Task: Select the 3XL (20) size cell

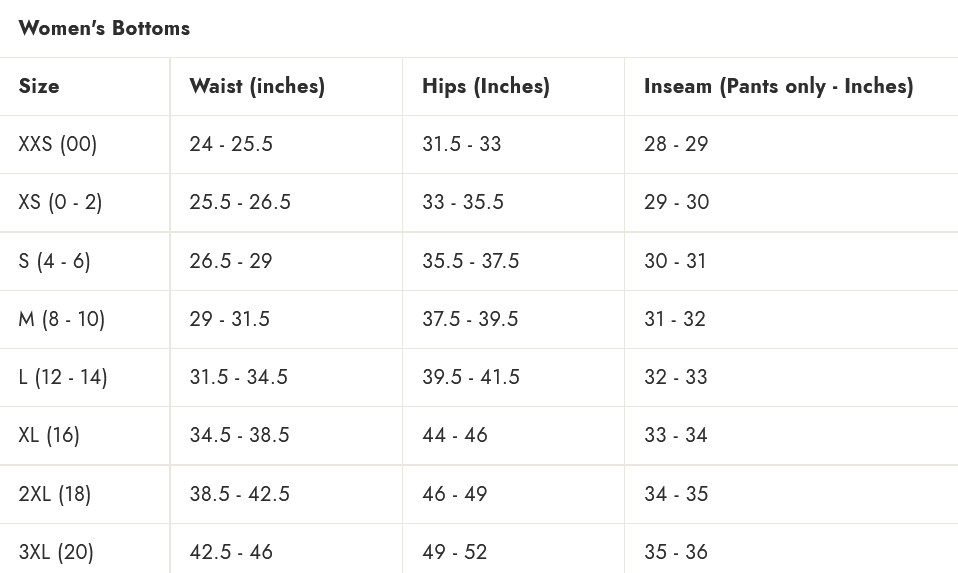Action: 56,552
